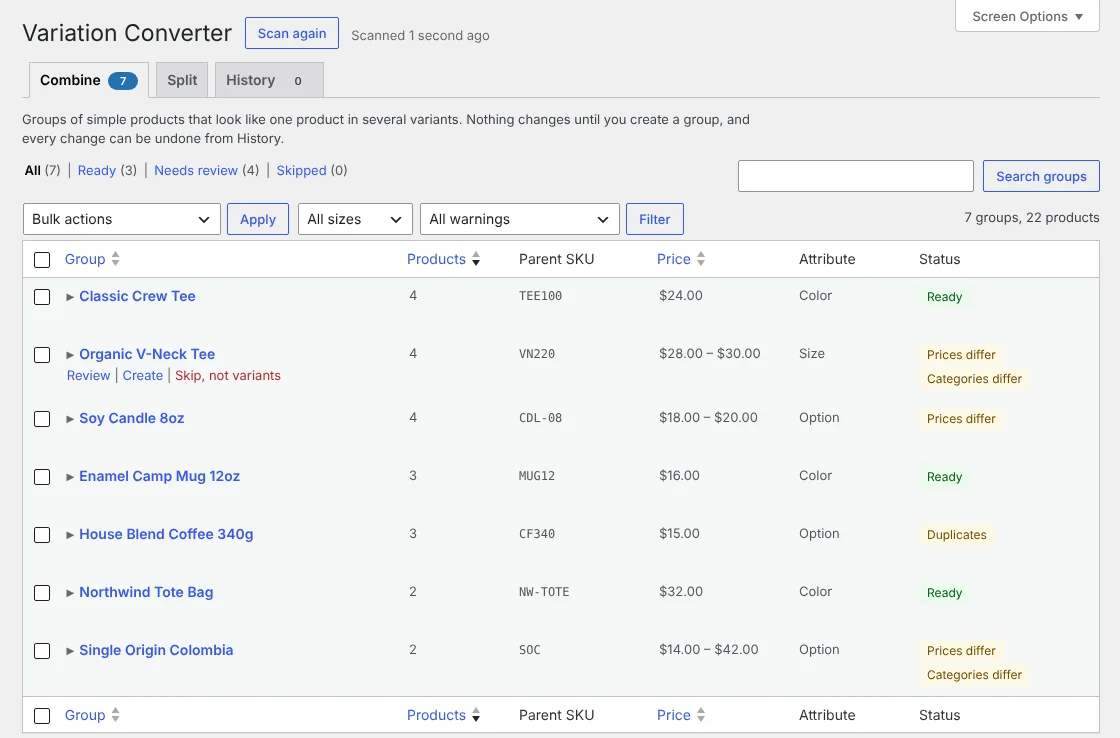Check the House Blend Coffee 340g checkbox

pyautogui.click(x=42, y=535)
